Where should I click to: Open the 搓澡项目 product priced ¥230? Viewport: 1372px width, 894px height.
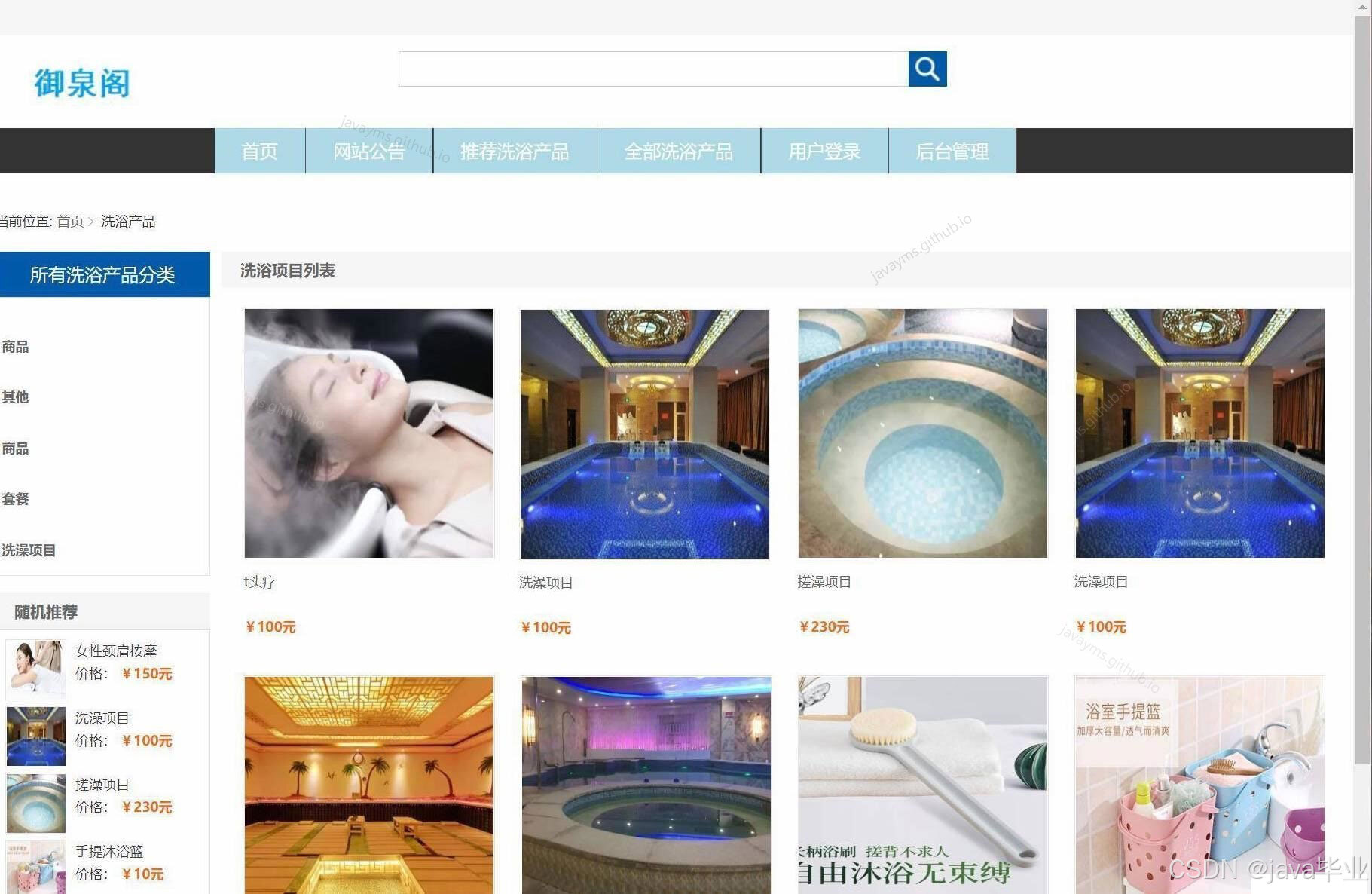tap(921, 432)
